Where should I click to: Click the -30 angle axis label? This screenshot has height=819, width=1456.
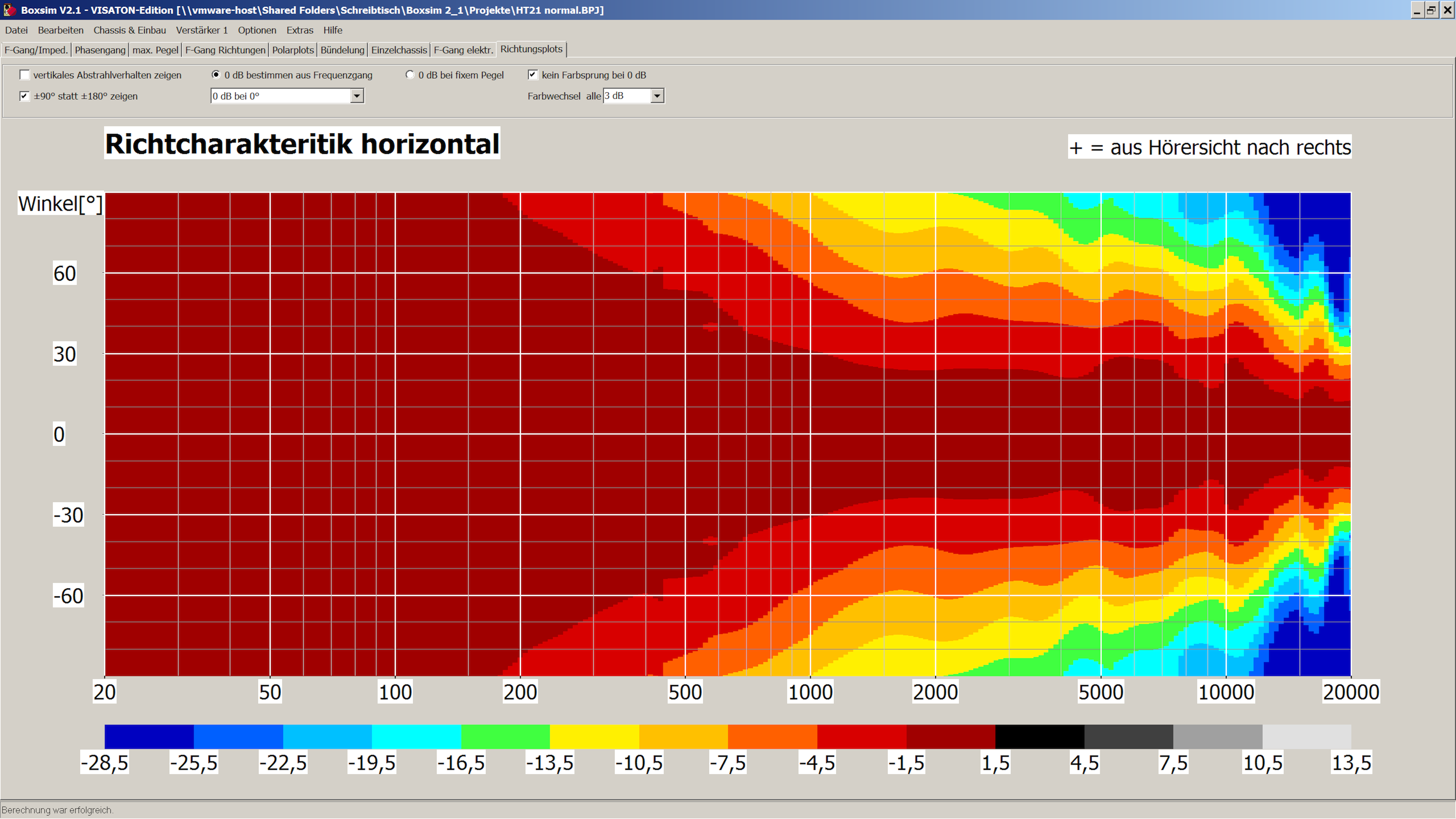(68, 515)
